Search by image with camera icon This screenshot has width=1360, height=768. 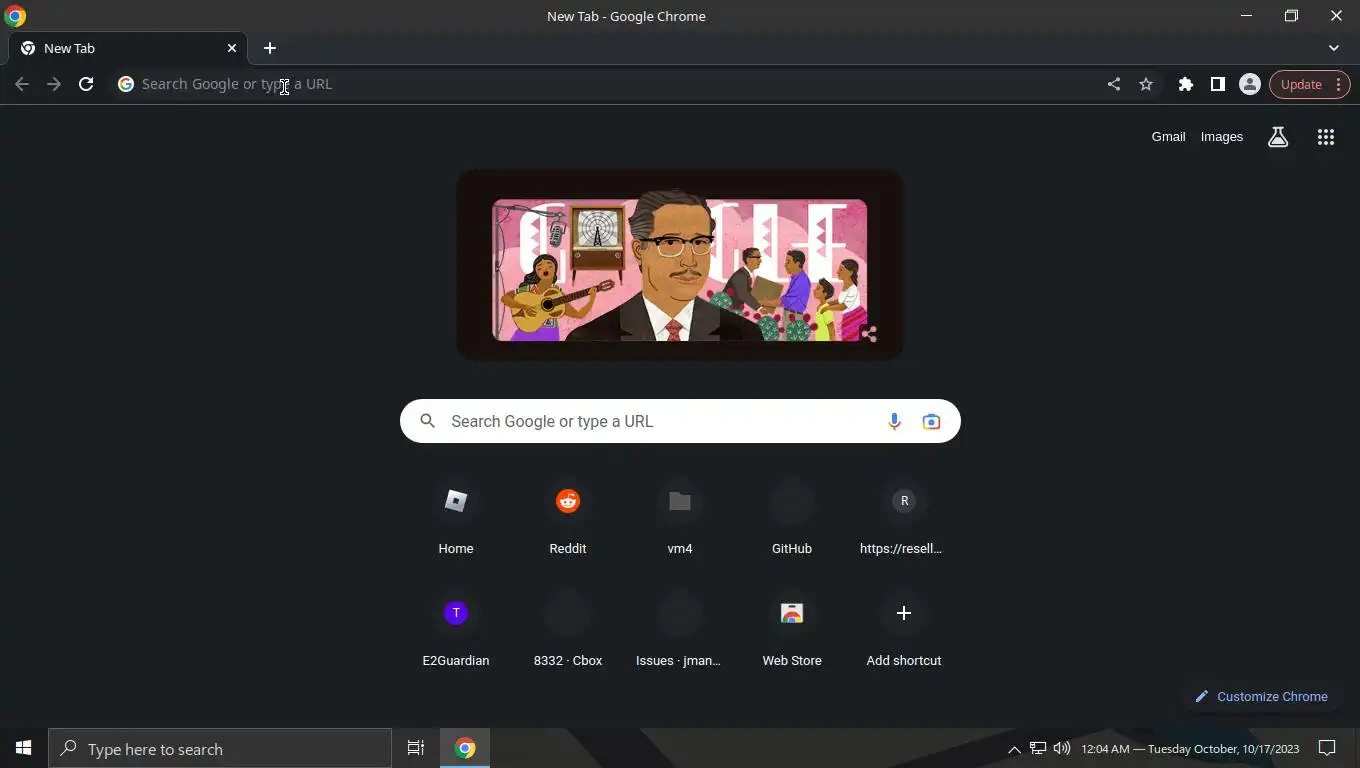click(x=931, y=421)
